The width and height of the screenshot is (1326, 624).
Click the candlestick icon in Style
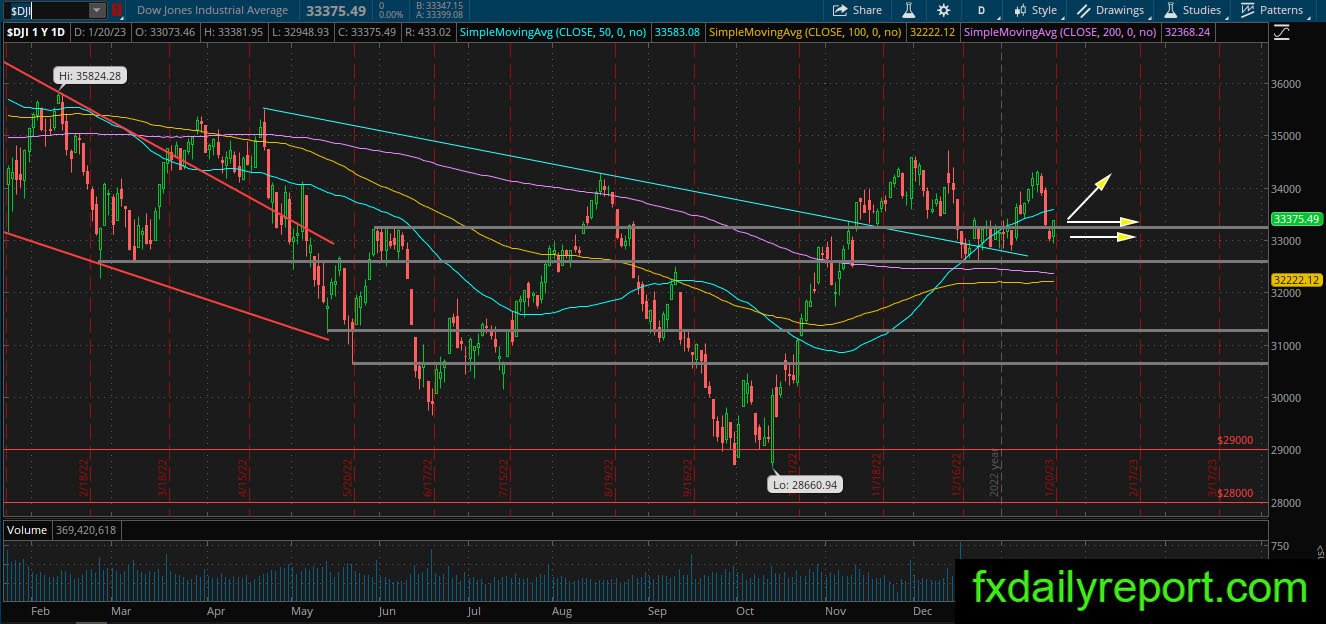(x=1020, y=10)
